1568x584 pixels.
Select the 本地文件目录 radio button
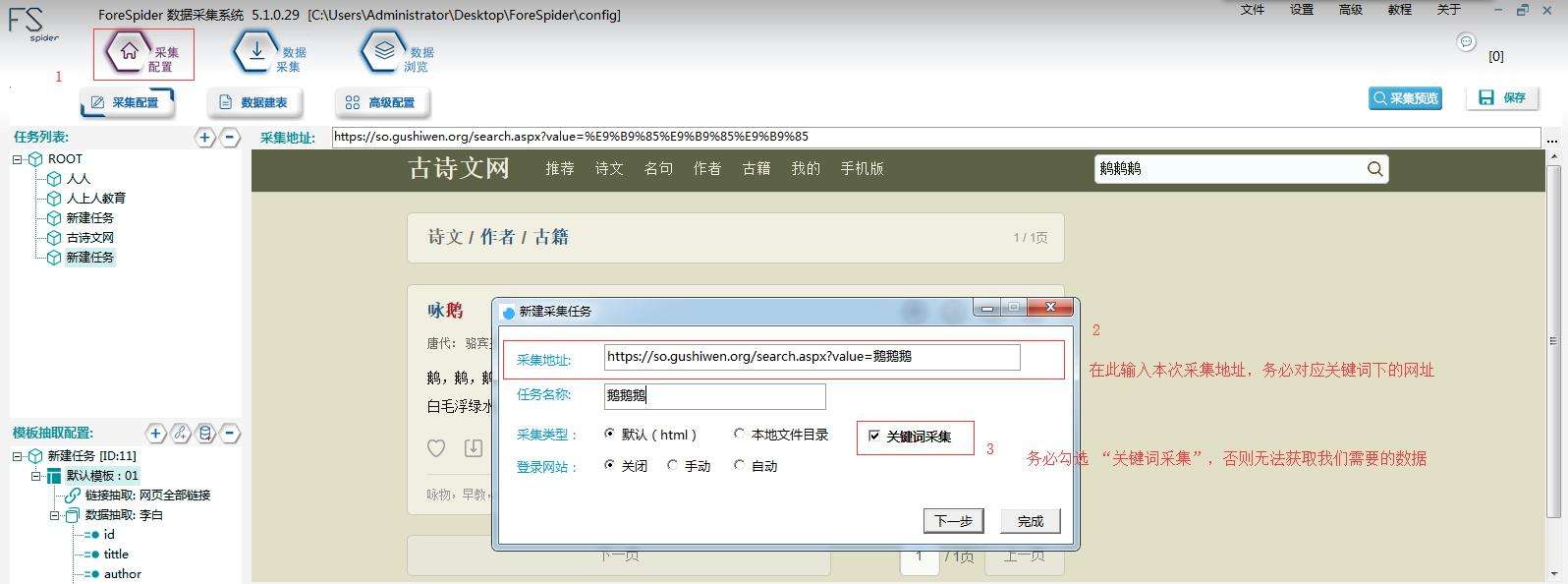pyautogui.click(x=739, y=434)
